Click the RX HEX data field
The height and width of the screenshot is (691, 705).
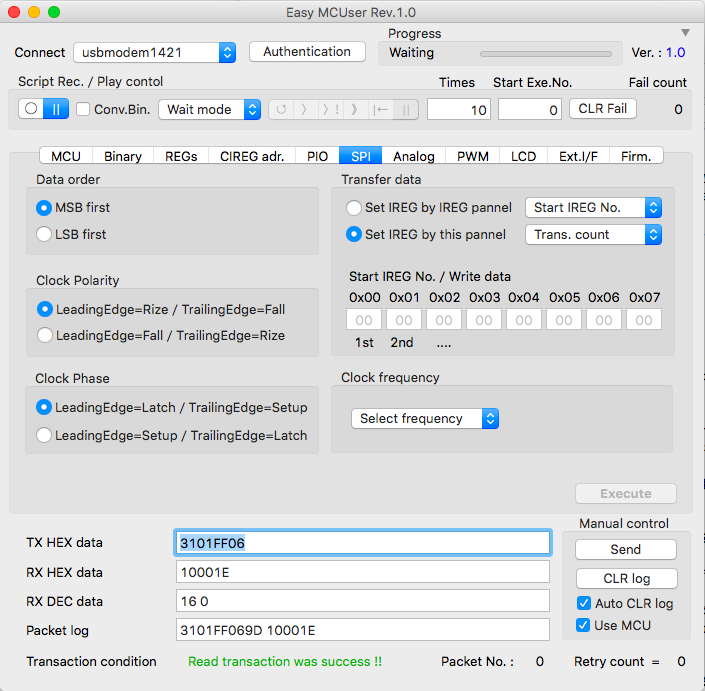coord(362,572)
